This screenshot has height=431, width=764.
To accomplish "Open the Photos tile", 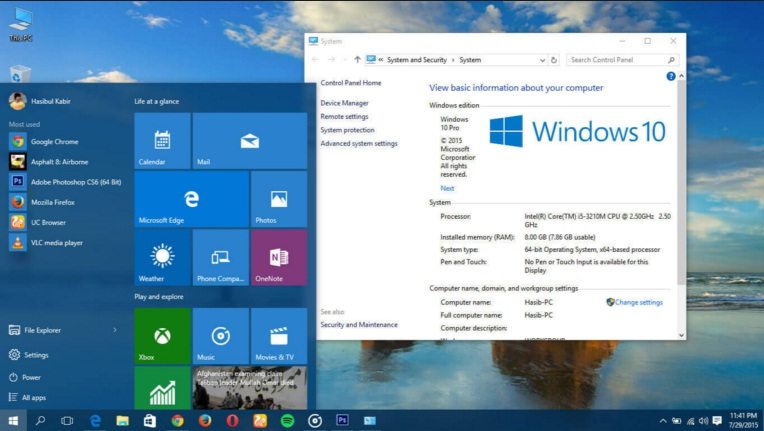I will [x=279, y=199].
